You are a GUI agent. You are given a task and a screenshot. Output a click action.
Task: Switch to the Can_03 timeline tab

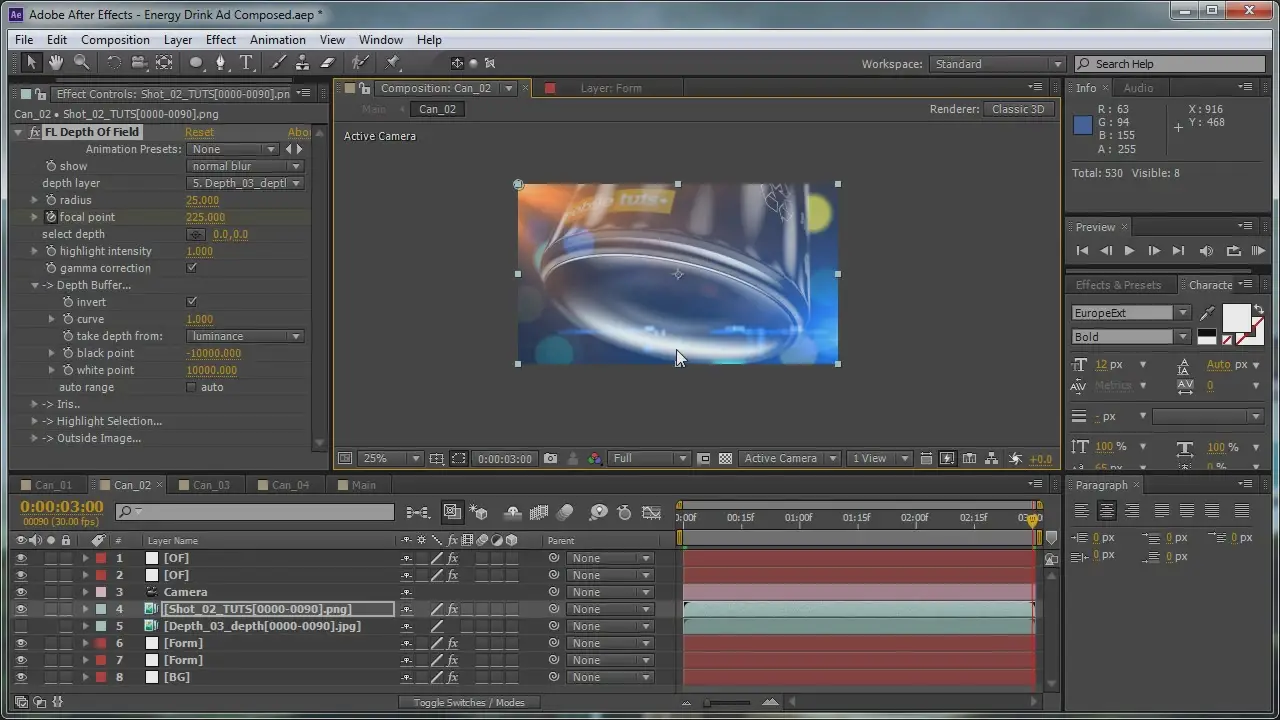[x=211, y=485]
